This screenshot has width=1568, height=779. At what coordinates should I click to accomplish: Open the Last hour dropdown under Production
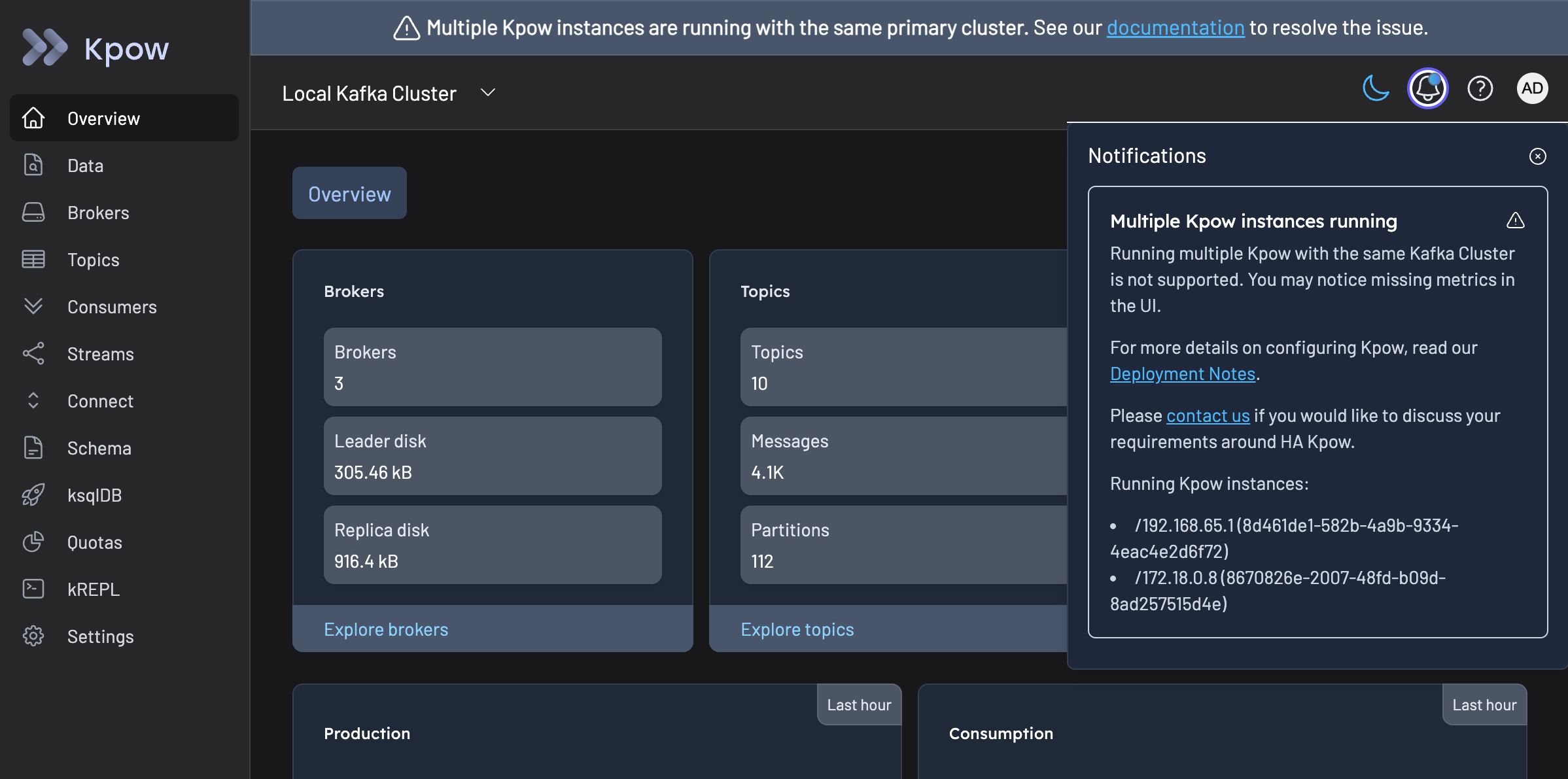[859, 704]
